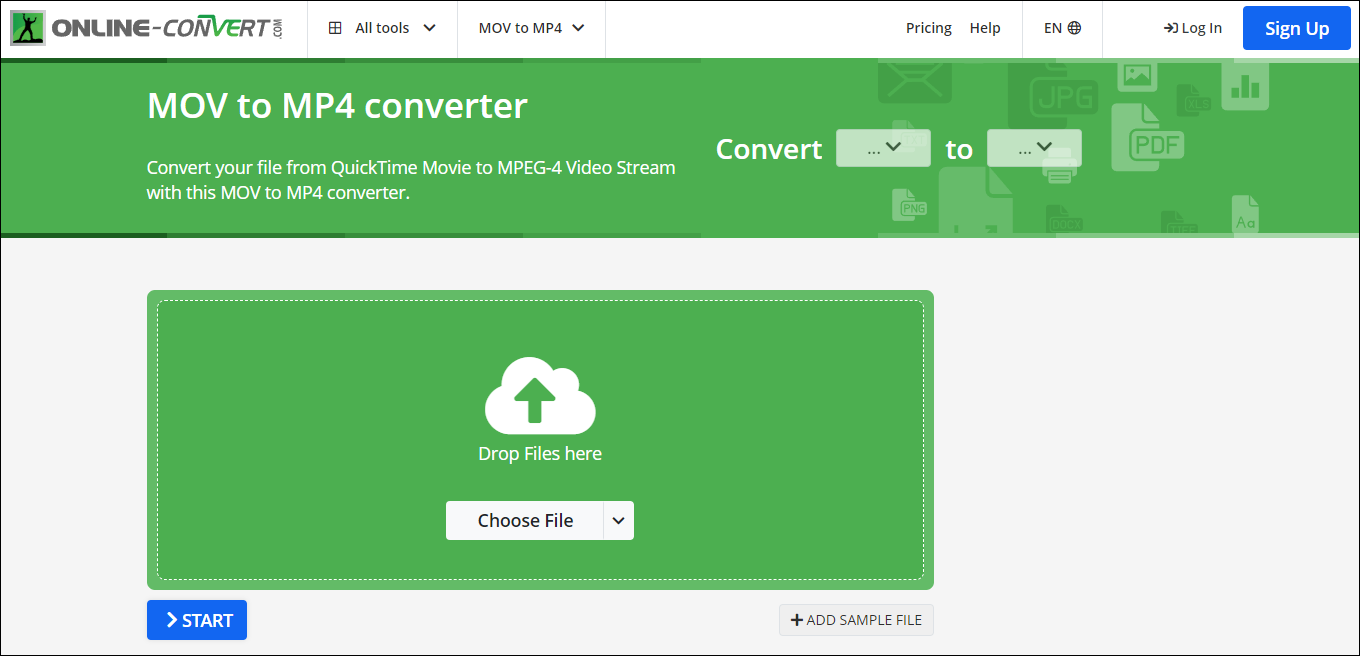The height and width of the screenshot is (656, 1360).
Task: Click the Log In link
Action: 1193,28
